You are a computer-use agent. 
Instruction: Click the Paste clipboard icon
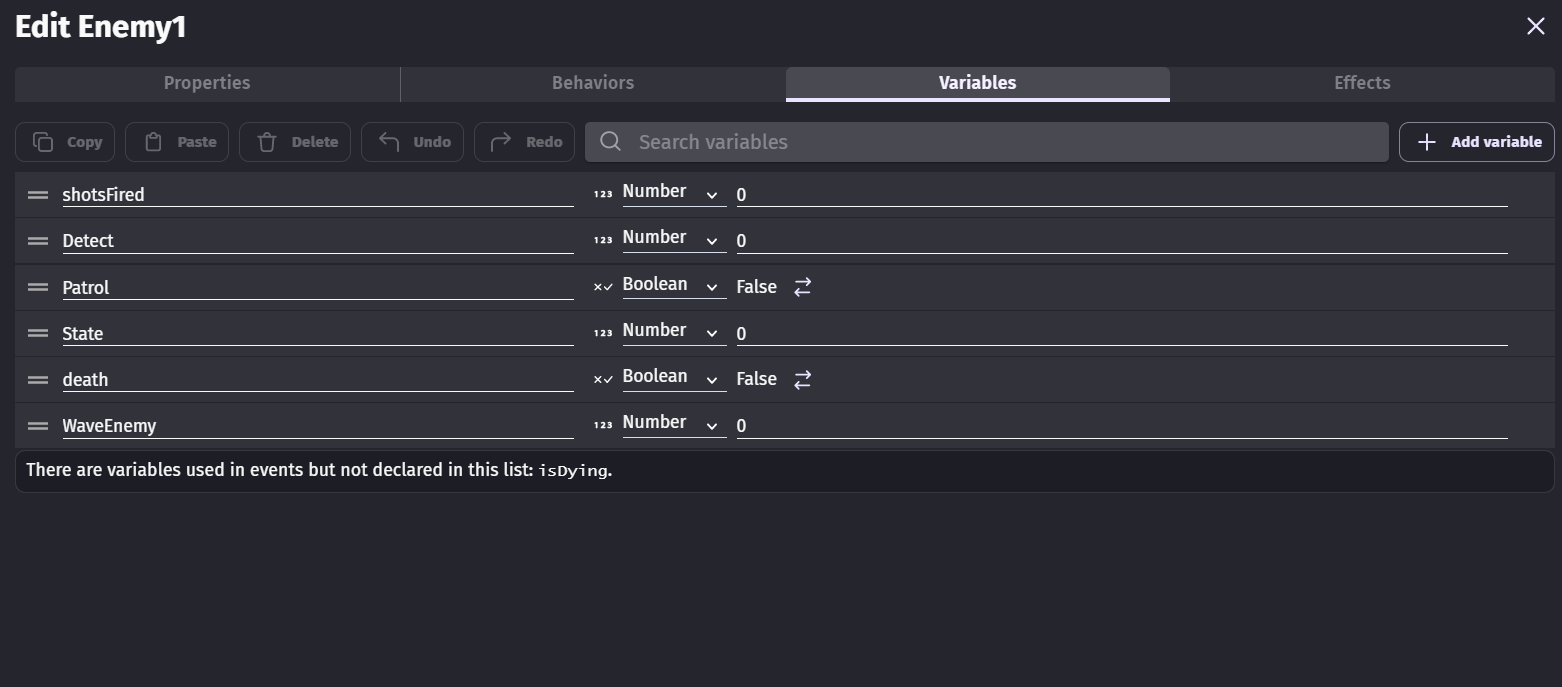pos(154,142)
